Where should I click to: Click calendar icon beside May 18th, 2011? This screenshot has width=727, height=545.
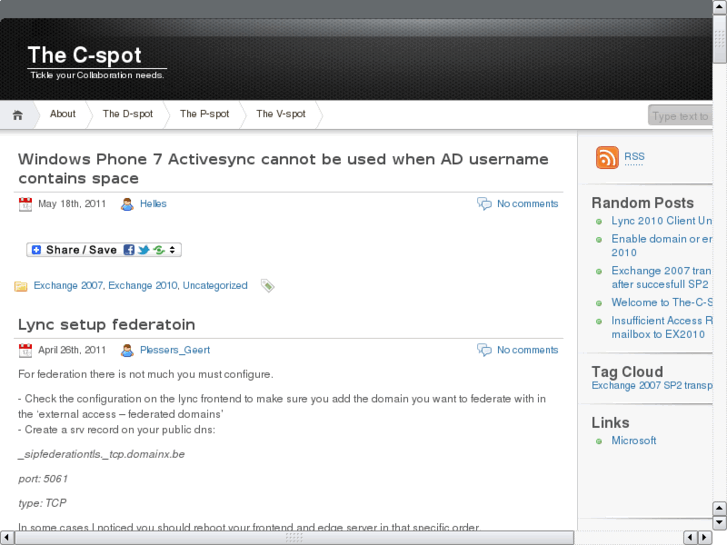click(x=25, y=204)
